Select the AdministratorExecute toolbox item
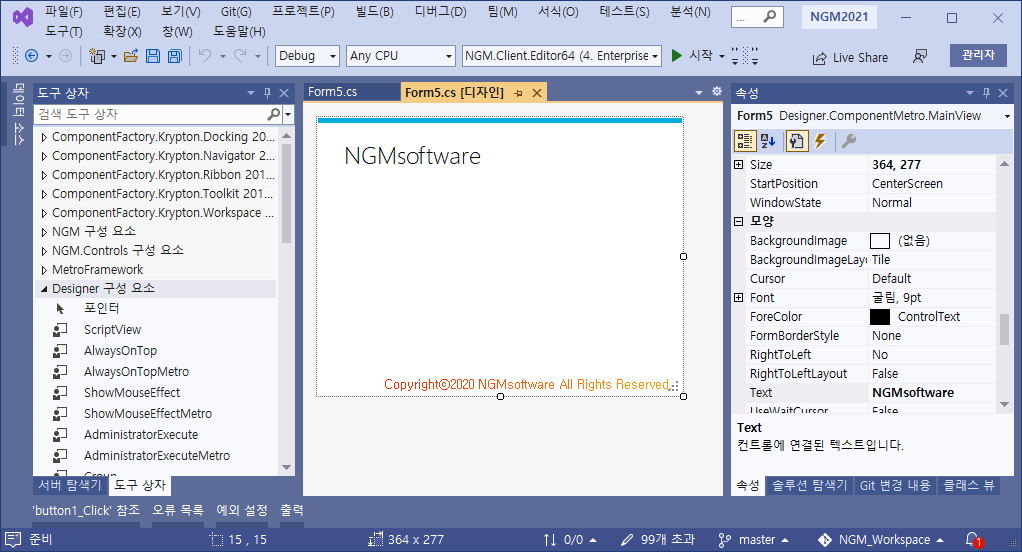1022x552 pixels. (x=141, y=435)
